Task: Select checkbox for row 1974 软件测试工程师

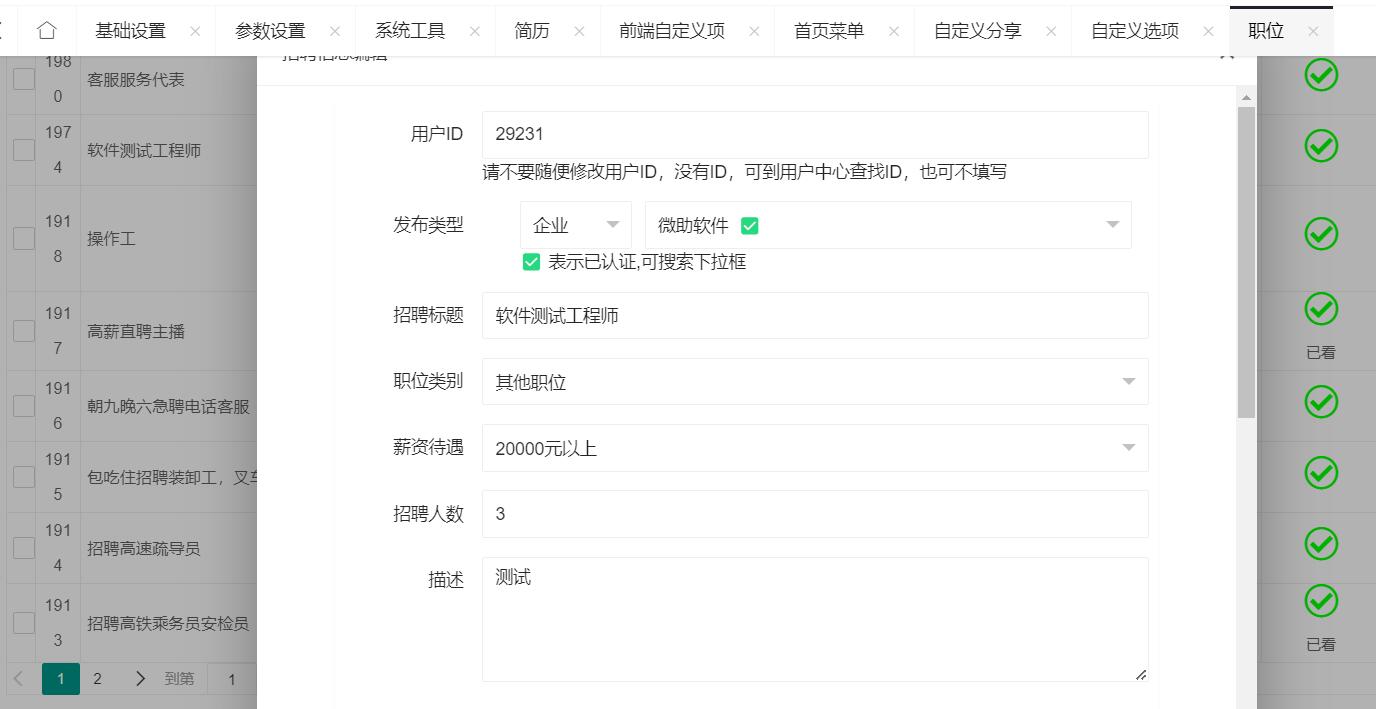Action: 24,150
